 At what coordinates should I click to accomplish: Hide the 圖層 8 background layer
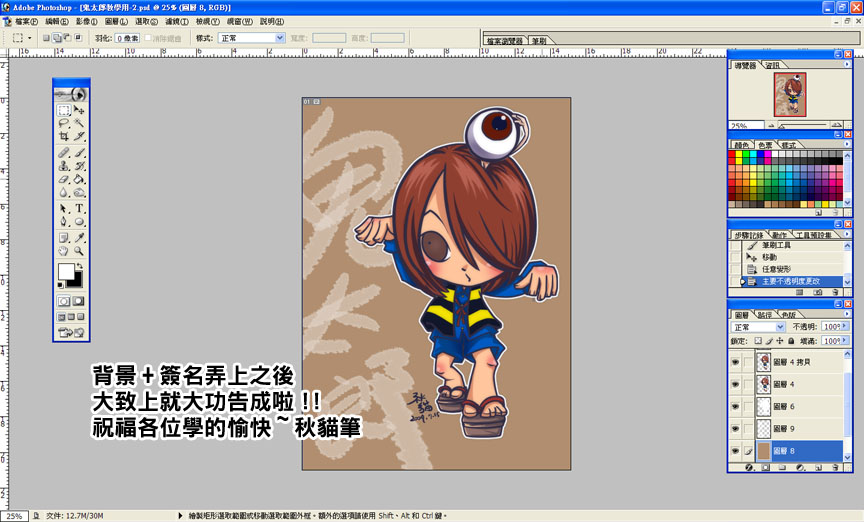[735, 450]
